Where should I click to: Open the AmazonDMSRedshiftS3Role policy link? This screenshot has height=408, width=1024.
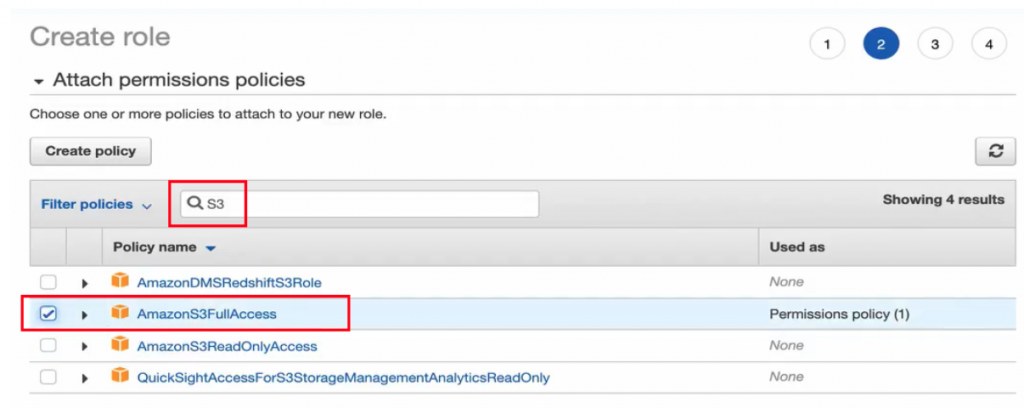[x=229, y=283]
